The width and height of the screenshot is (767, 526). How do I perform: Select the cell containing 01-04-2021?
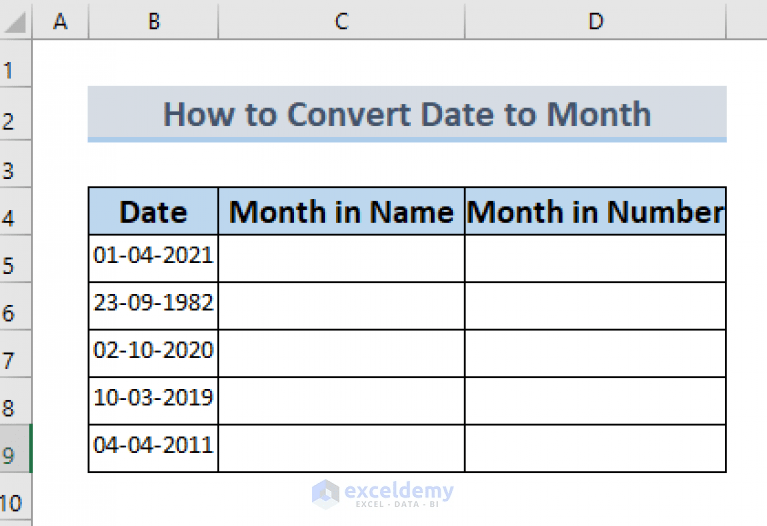[x=154, y=259]
